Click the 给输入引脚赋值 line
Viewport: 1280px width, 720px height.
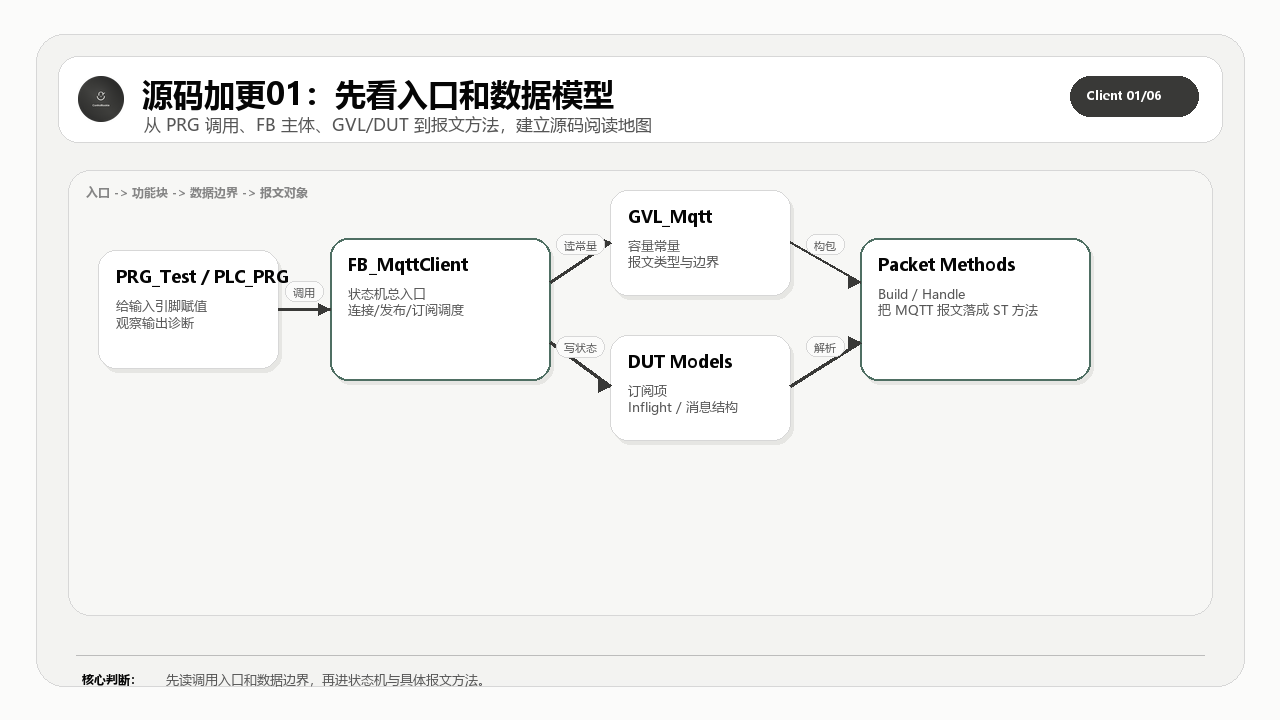click(162, 306)
